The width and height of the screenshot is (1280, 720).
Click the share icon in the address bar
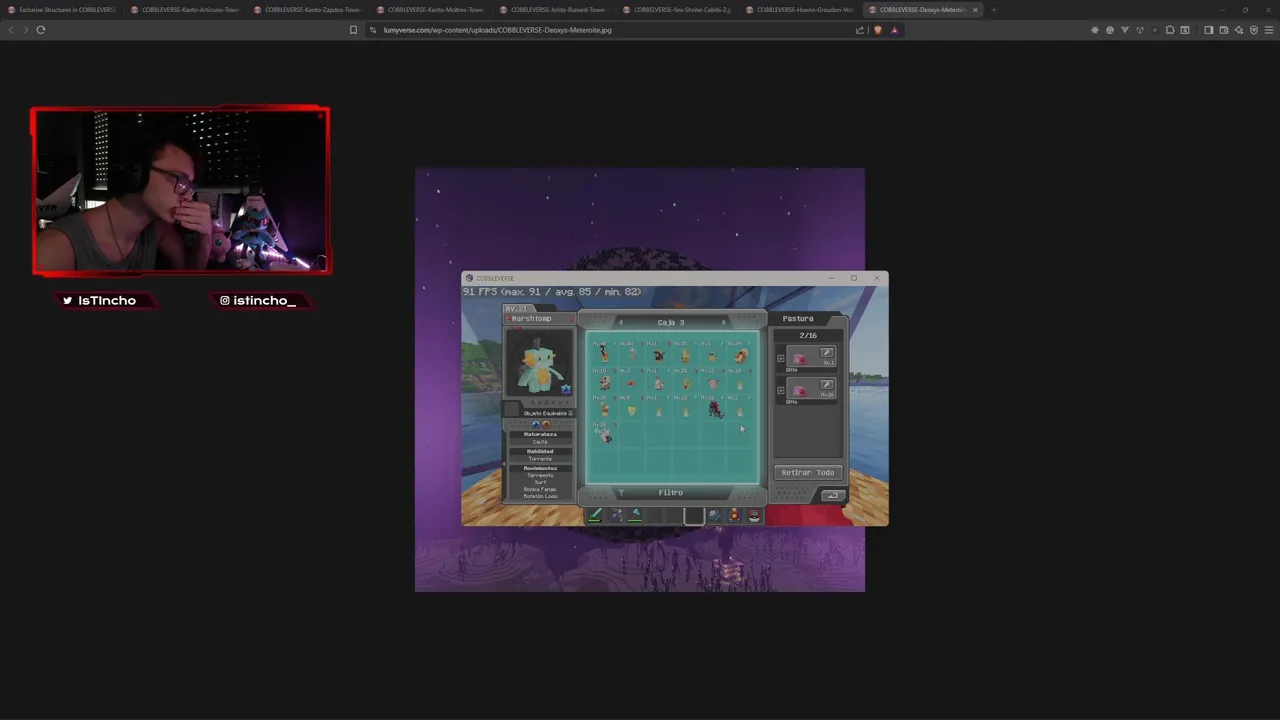859,30
